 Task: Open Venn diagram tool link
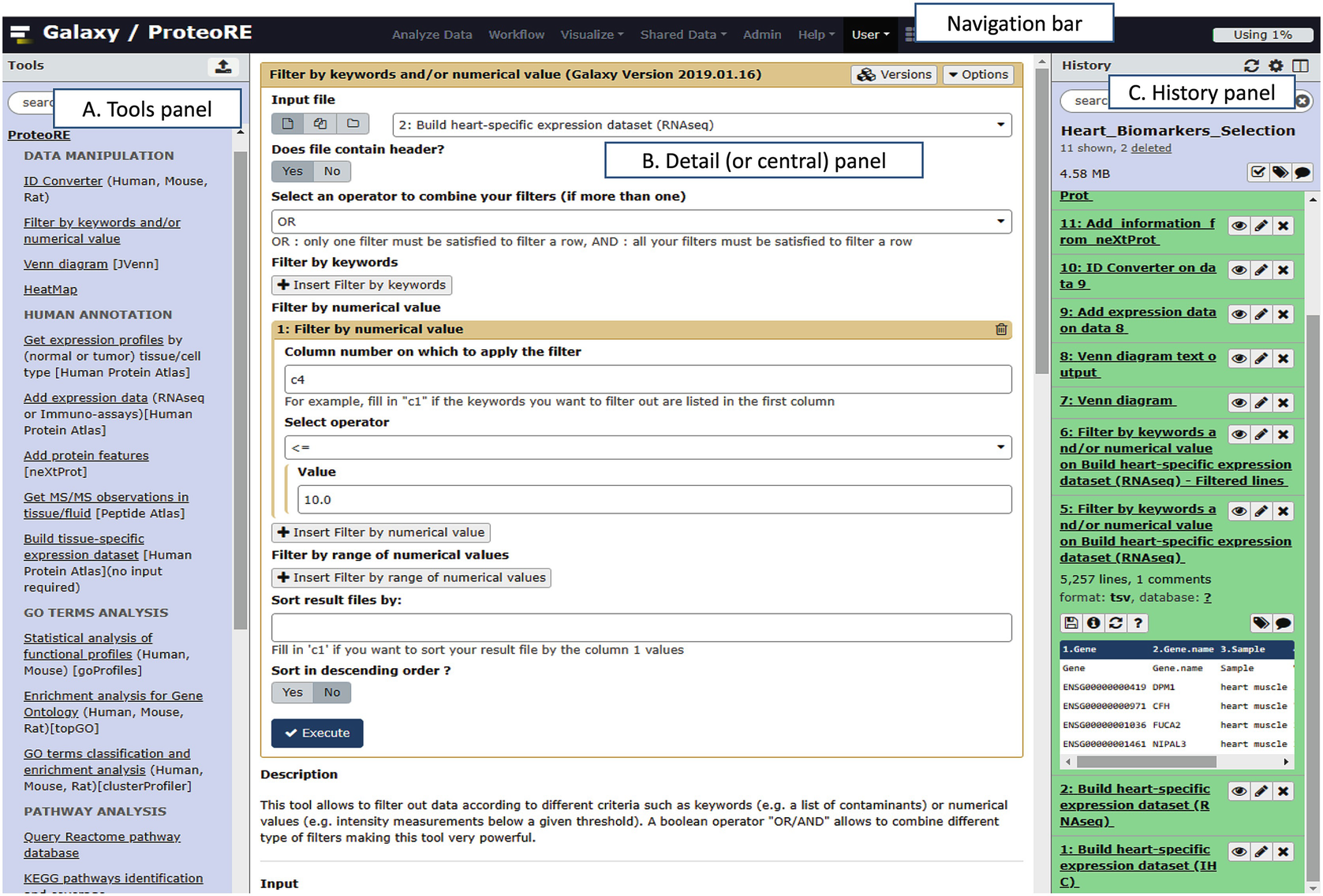pyautogui.click(x=65, y=263)
